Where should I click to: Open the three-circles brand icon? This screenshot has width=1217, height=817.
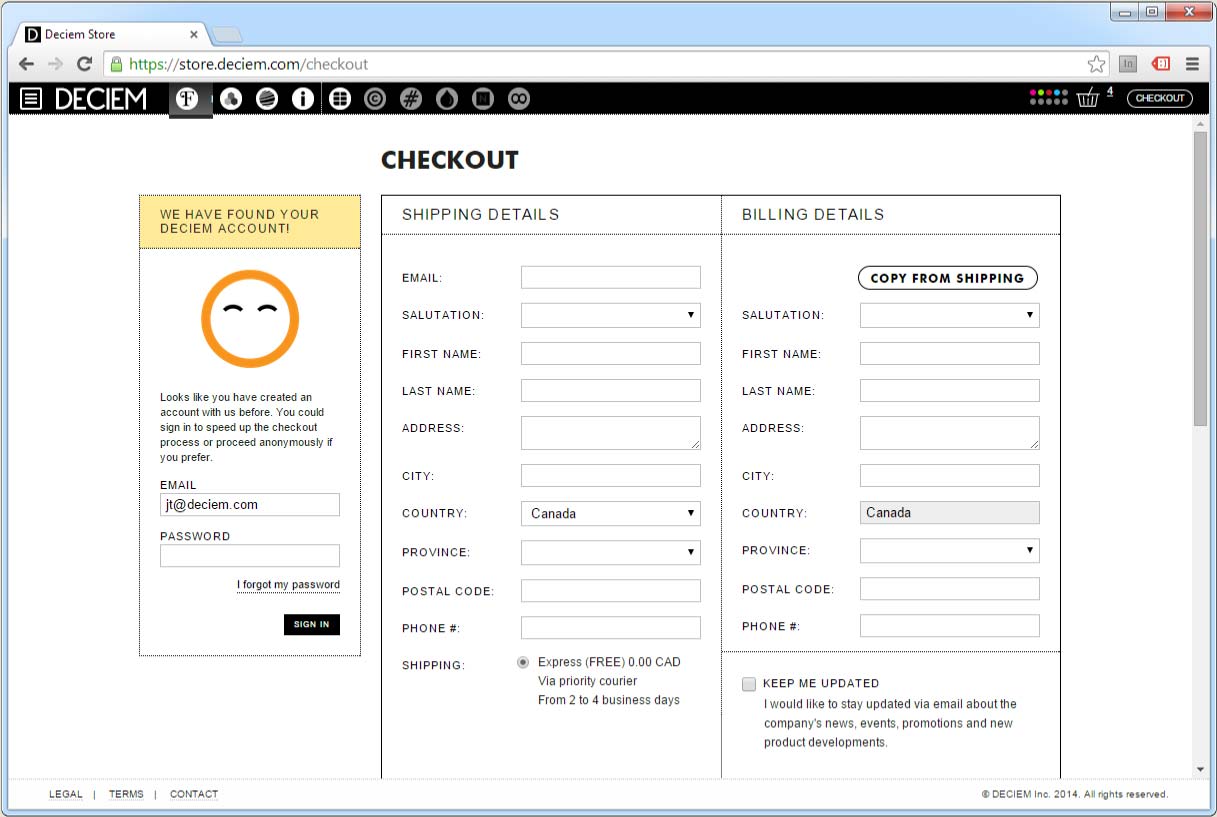[x=231, y=99]
